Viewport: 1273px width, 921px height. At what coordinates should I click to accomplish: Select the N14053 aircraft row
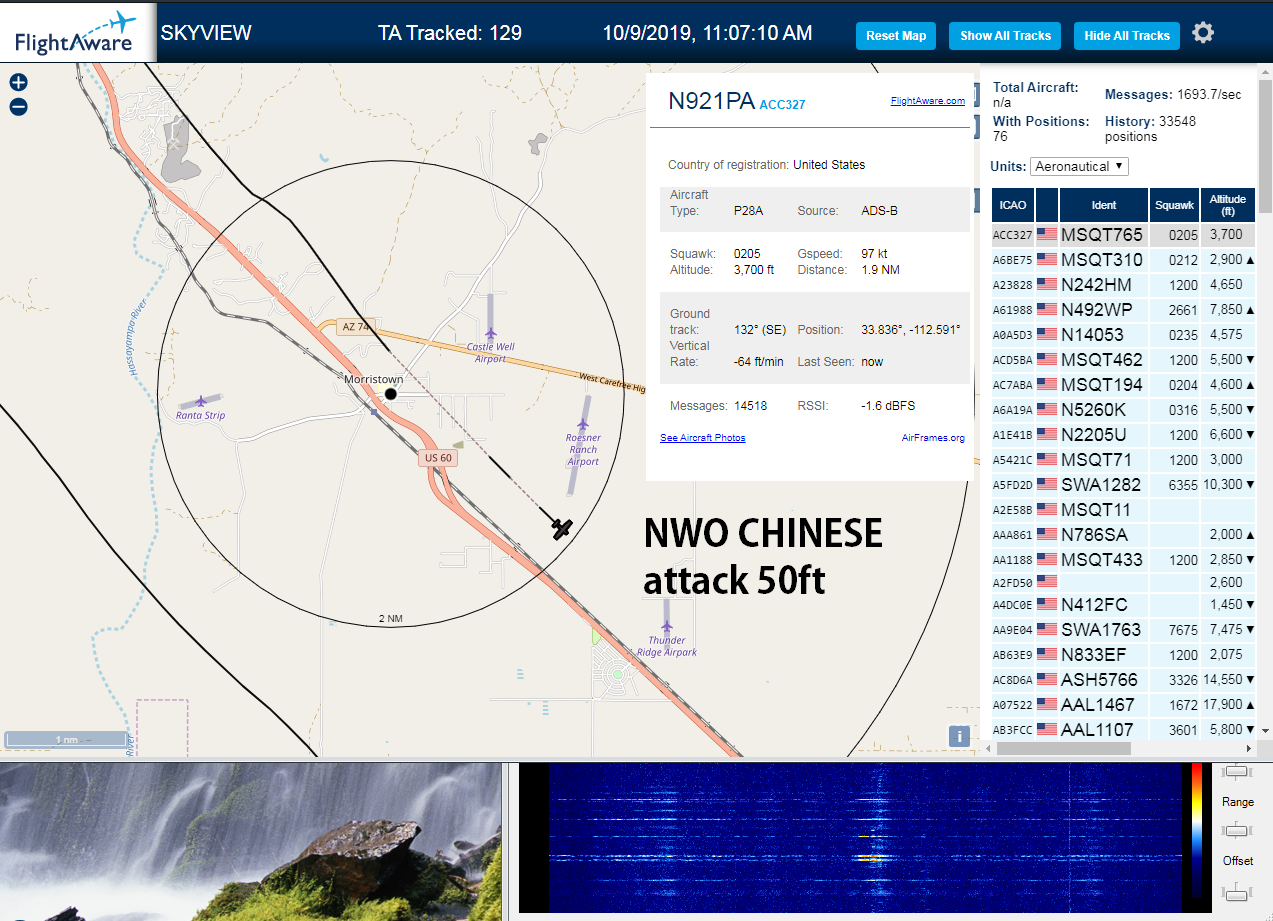(1123, 335)
